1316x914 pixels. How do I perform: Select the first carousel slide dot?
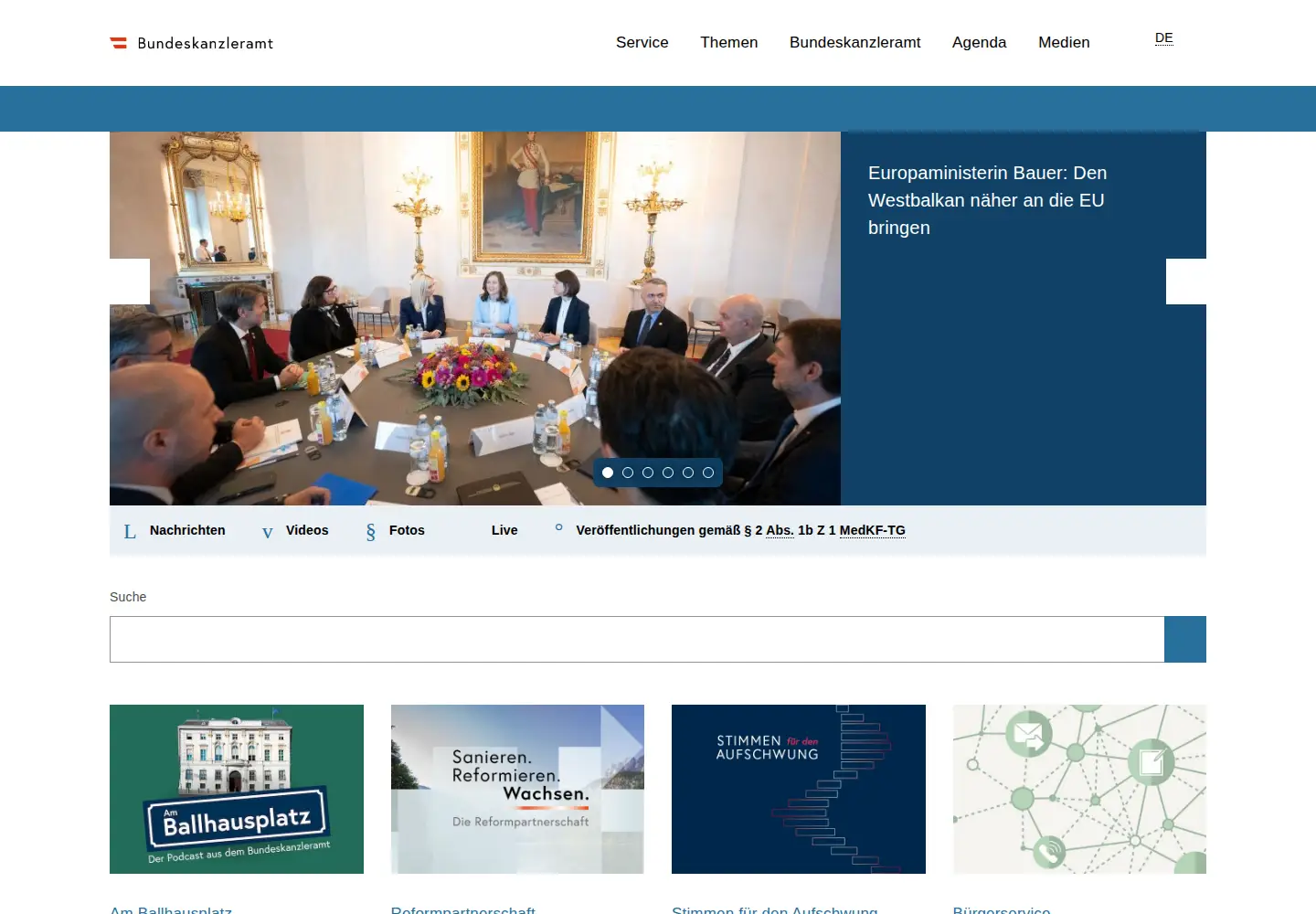(608, 473)
